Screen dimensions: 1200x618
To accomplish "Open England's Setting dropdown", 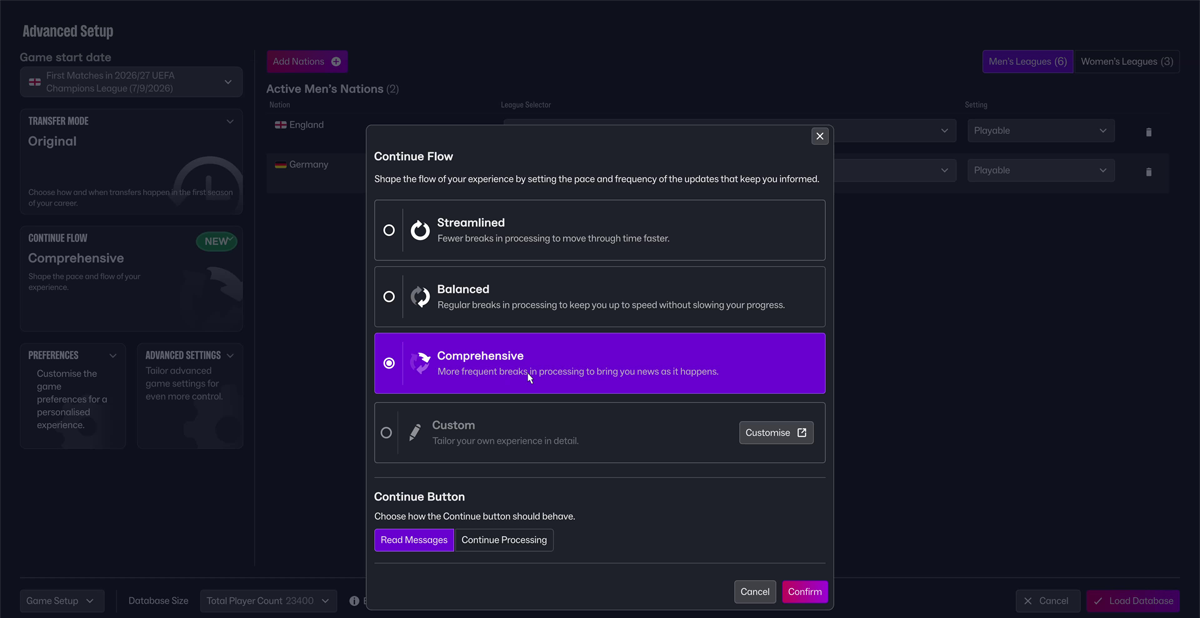I will tap(1041, 130).
